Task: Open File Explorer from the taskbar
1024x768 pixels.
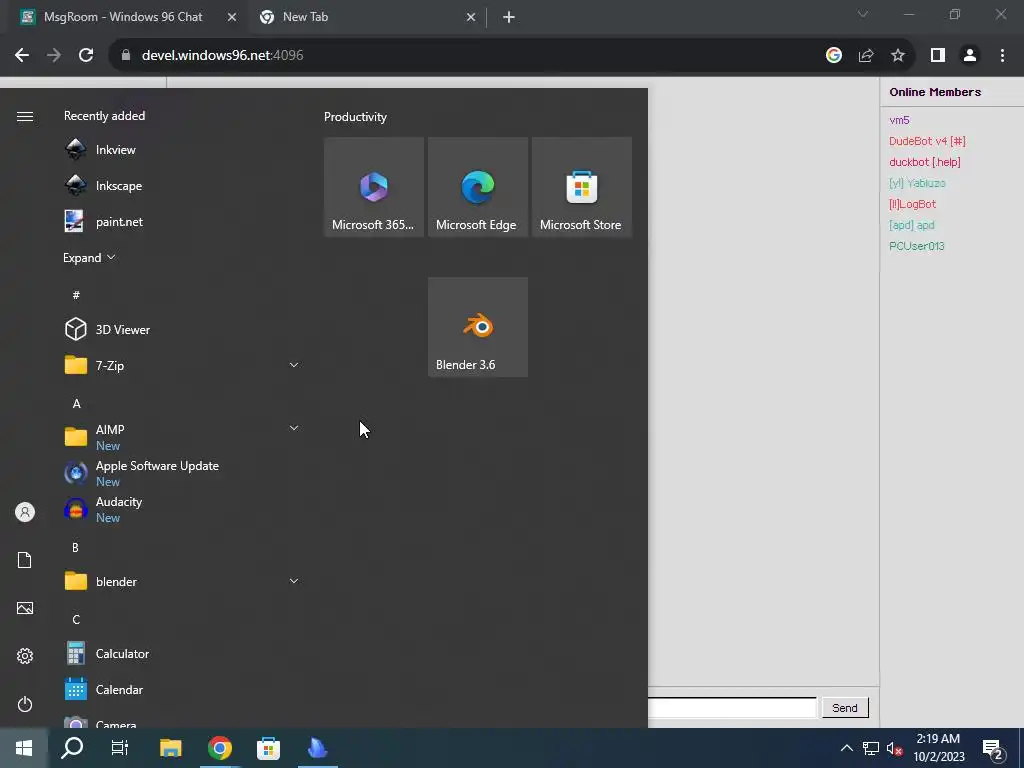Action: click(x=170, y=748)
